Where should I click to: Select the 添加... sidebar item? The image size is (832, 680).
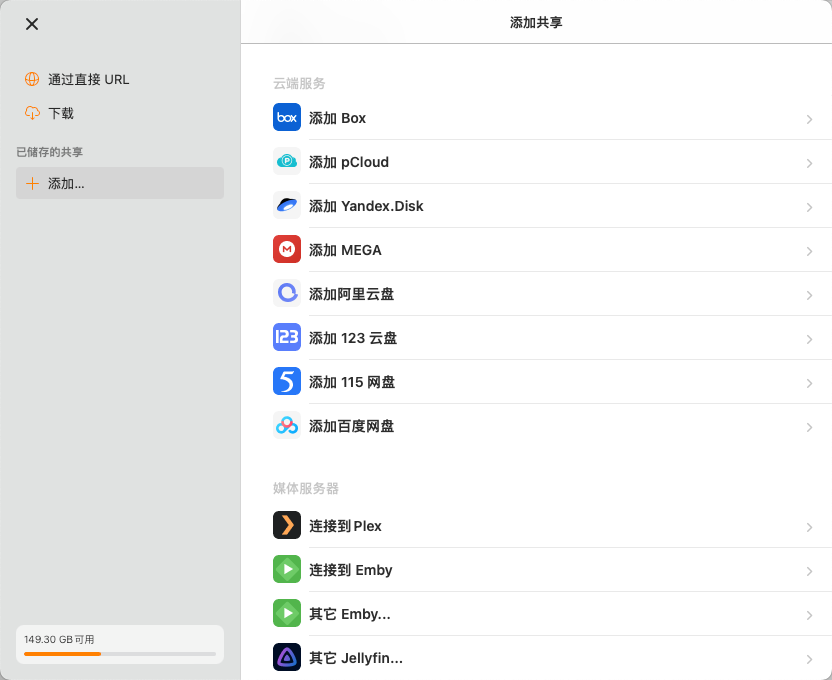(x=120, y=183)
